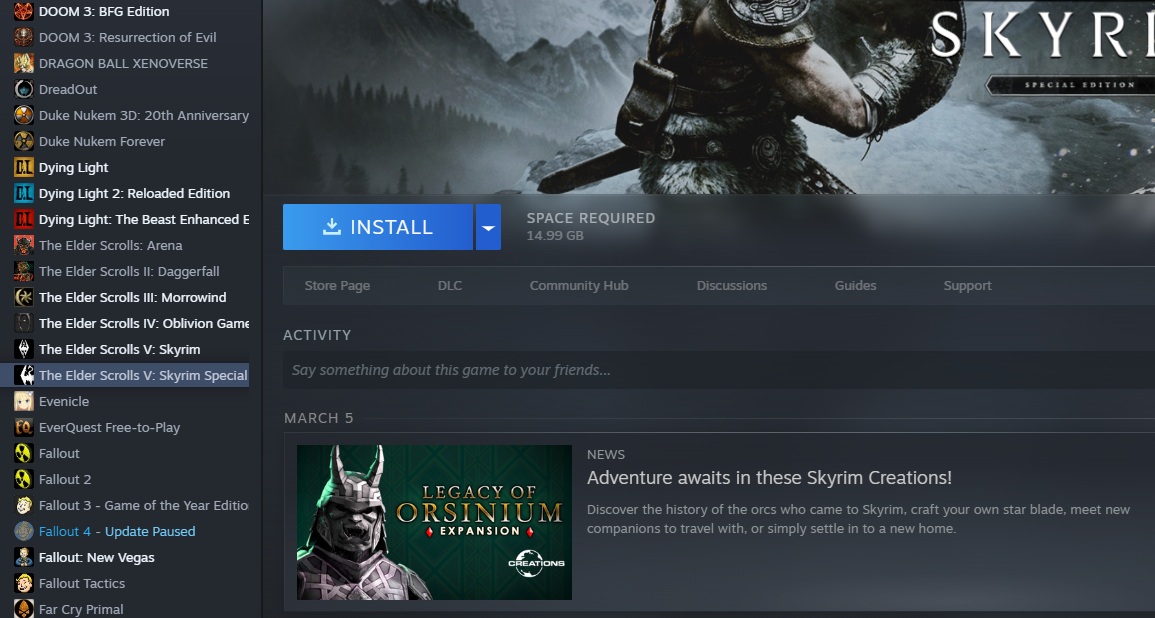Image resolution: width=1155 pixels, height=618 pixels.
Task: Open the Legacy of Orsinium news thumbnail
Action: 434,522
